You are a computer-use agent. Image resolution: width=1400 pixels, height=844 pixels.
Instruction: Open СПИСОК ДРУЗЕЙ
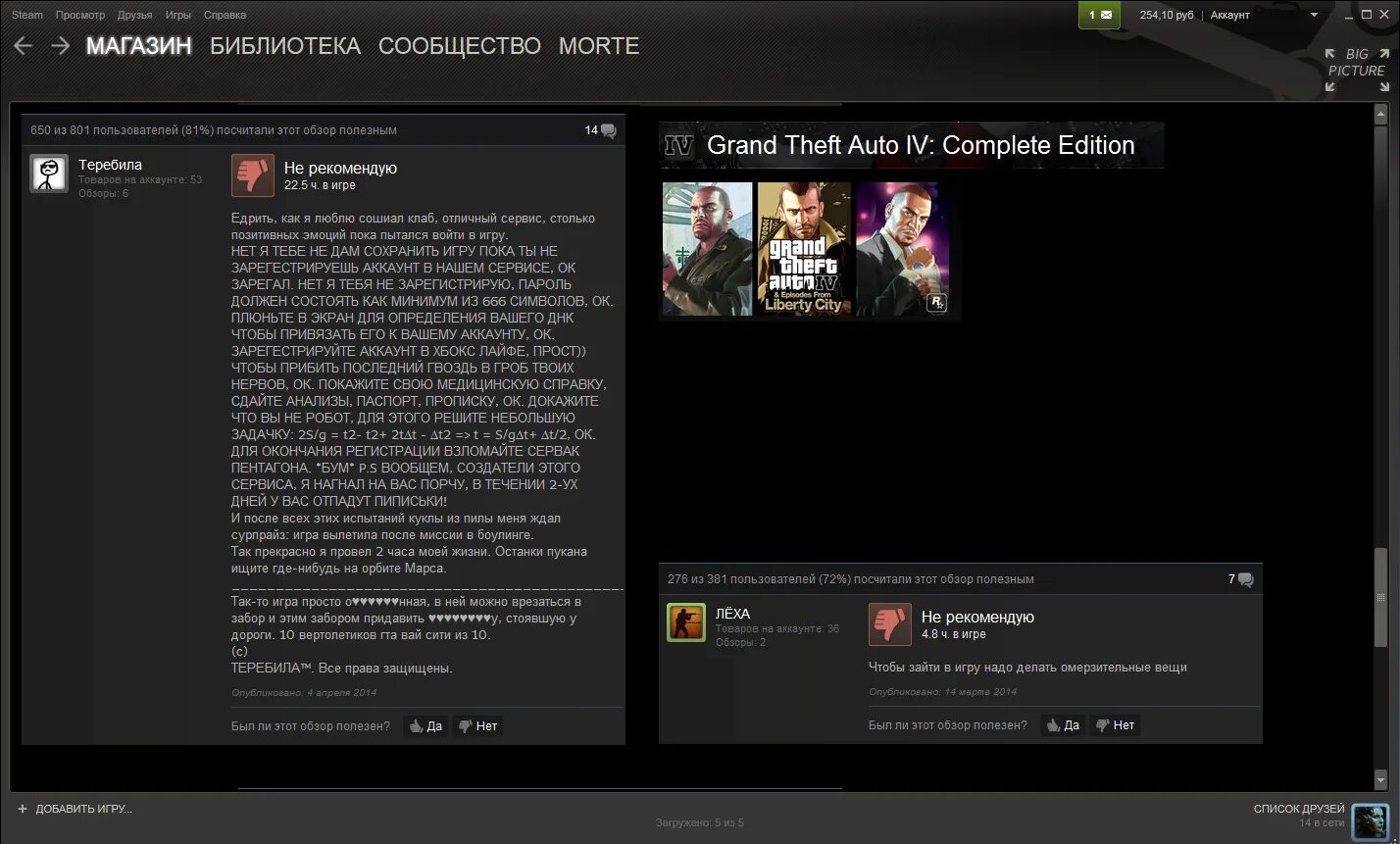1299,809
